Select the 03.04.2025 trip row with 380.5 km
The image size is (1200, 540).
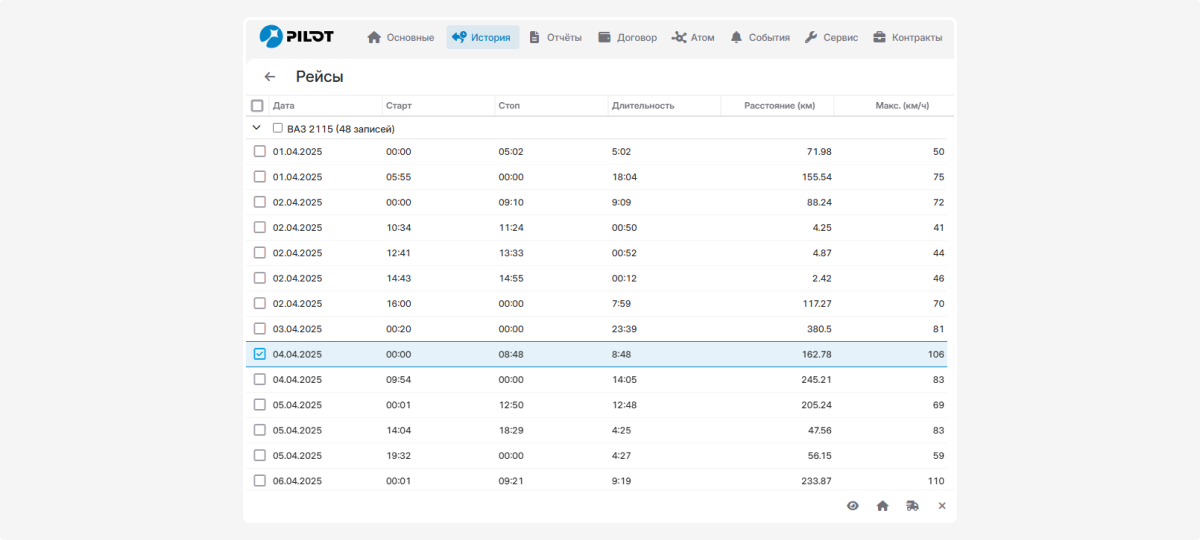(x=260, y=329)
